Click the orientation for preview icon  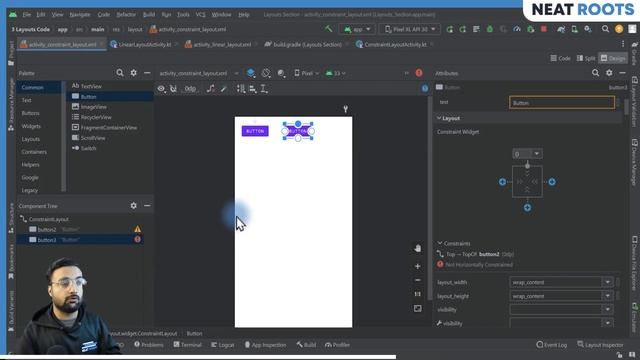click(266, 73)
